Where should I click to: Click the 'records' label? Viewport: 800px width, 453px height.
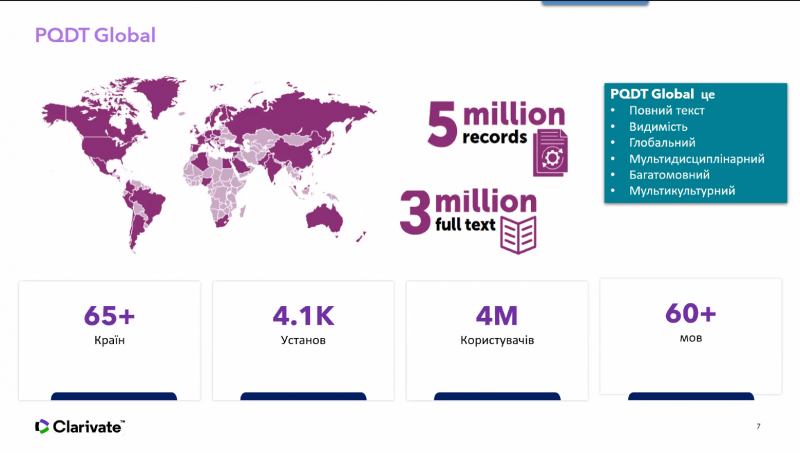tap(494, 137)
